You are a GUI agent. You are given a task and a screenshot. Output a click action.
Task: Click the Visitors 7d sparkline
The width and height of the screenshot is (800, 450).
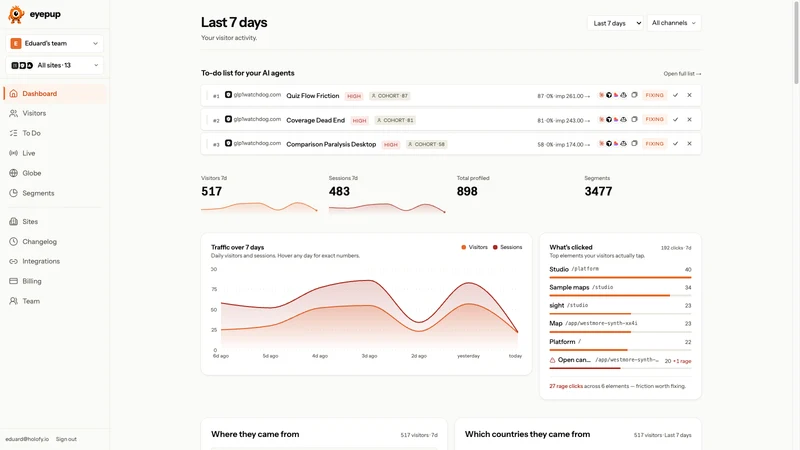coord(259,207)
